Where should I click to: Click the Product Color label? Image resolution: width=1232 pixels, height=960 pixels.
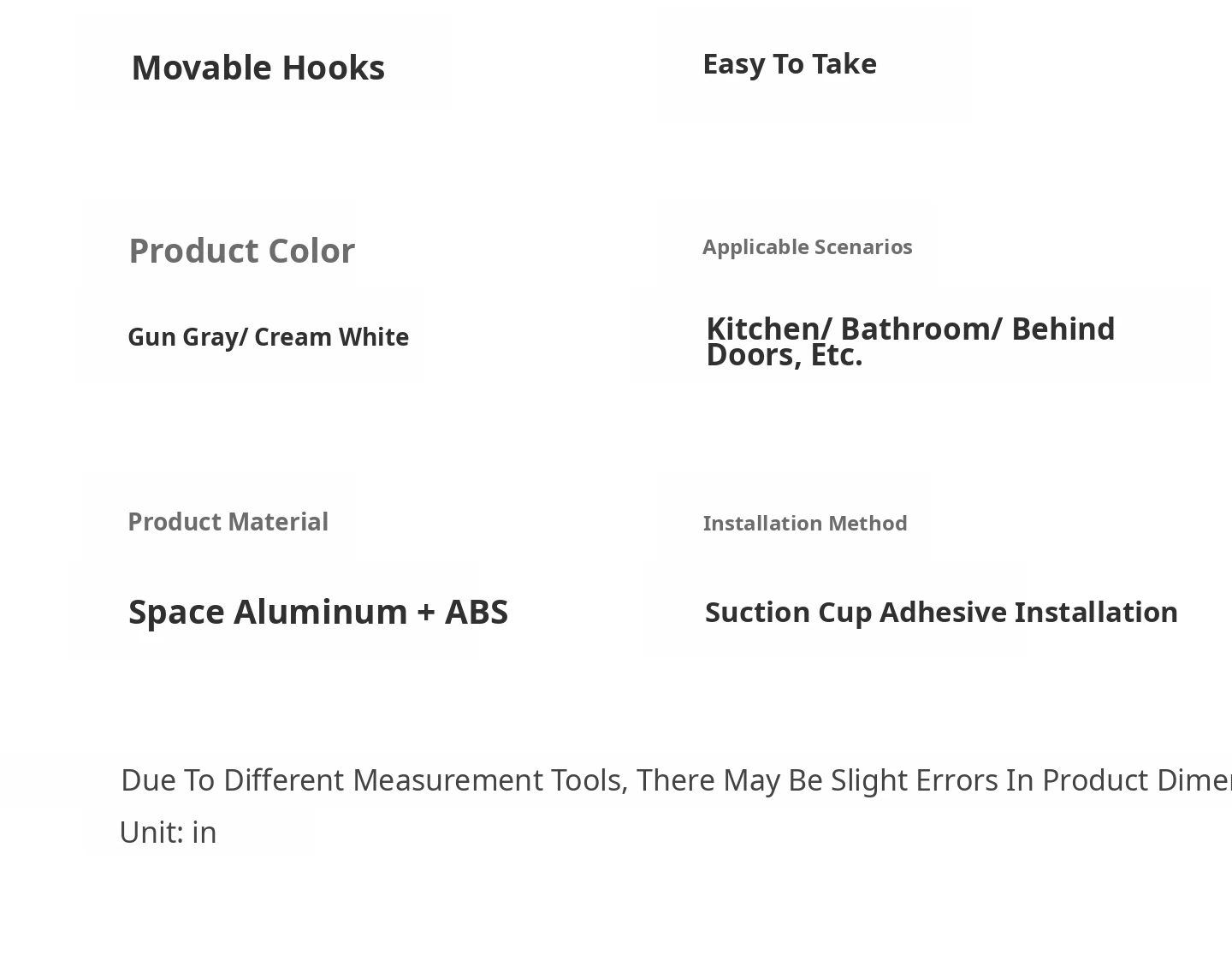pyautogui.click(x=241, y=252)
